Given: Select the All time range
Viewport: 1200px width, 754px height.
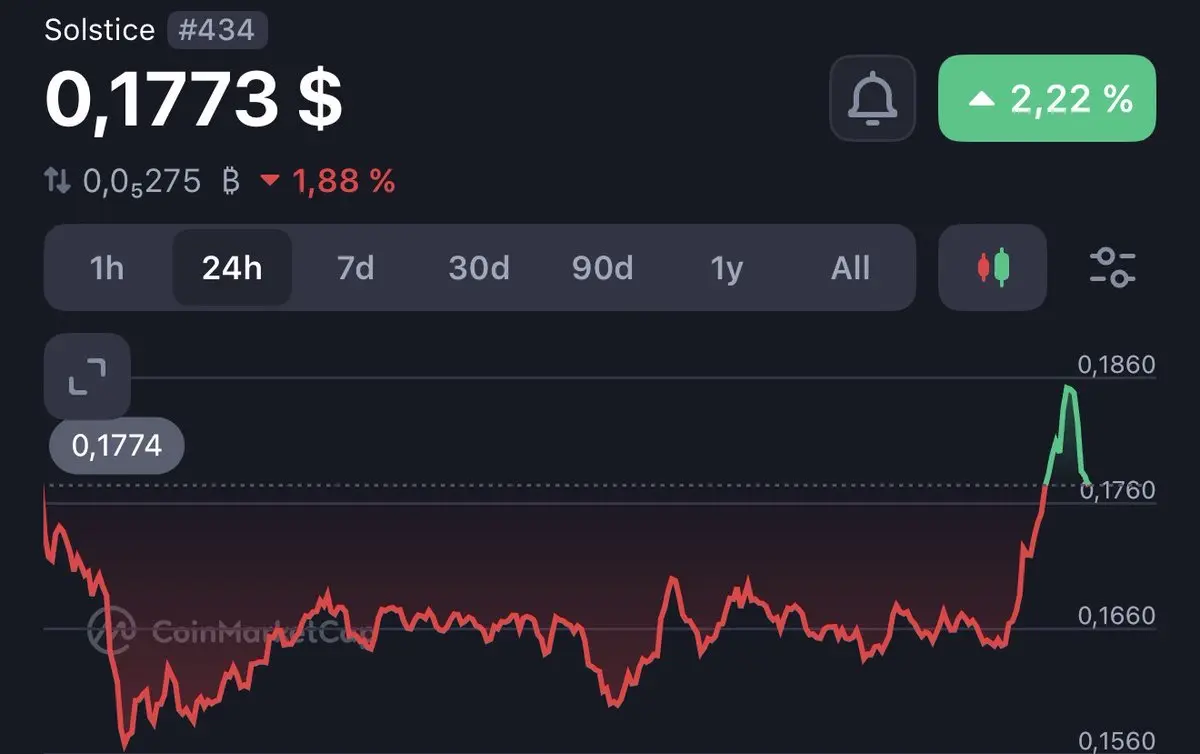Looking at the screenshot, I should 850,268.
